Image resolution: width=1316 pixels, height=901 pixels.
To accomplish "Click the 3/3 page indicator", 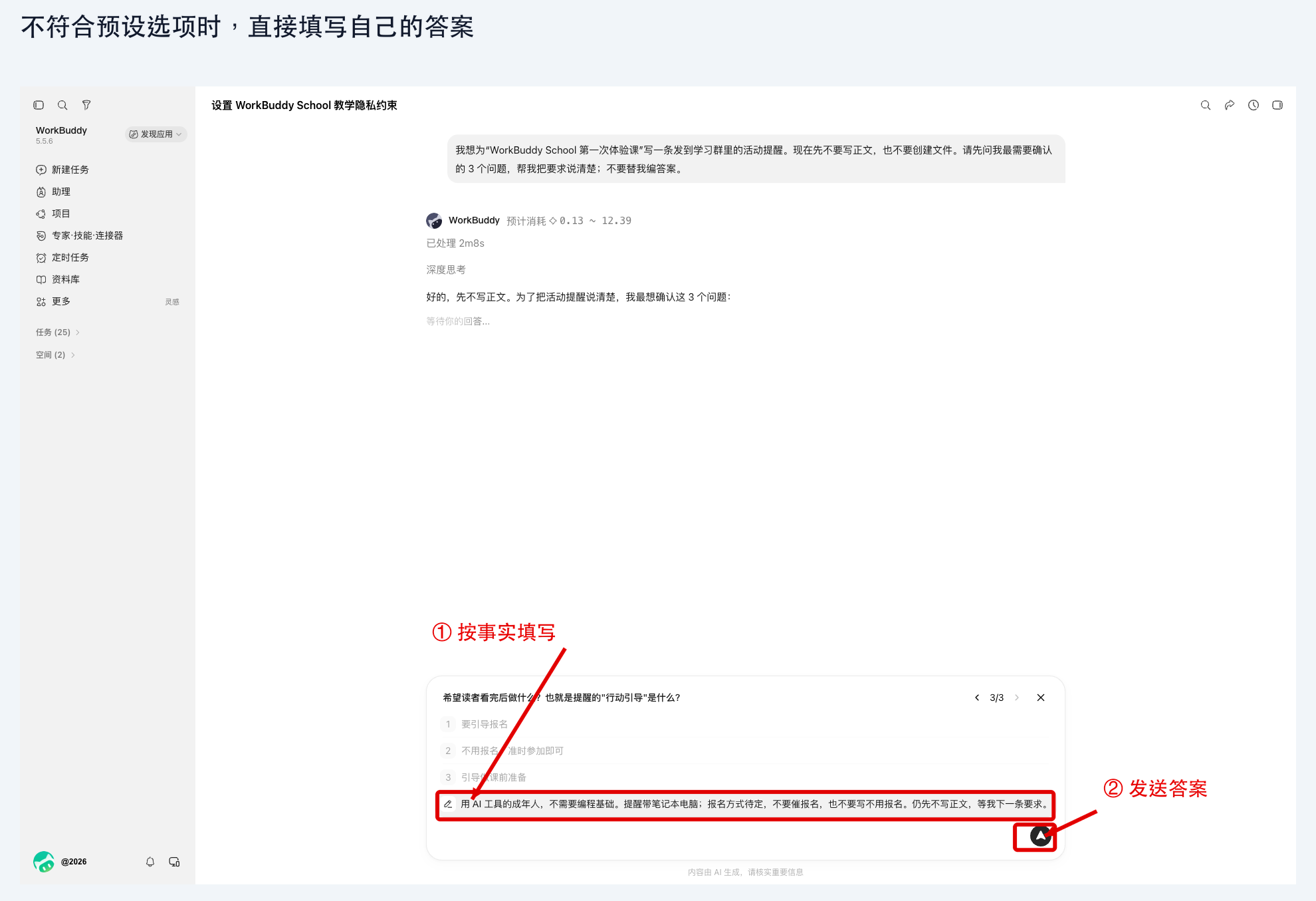I will [996, 698].
